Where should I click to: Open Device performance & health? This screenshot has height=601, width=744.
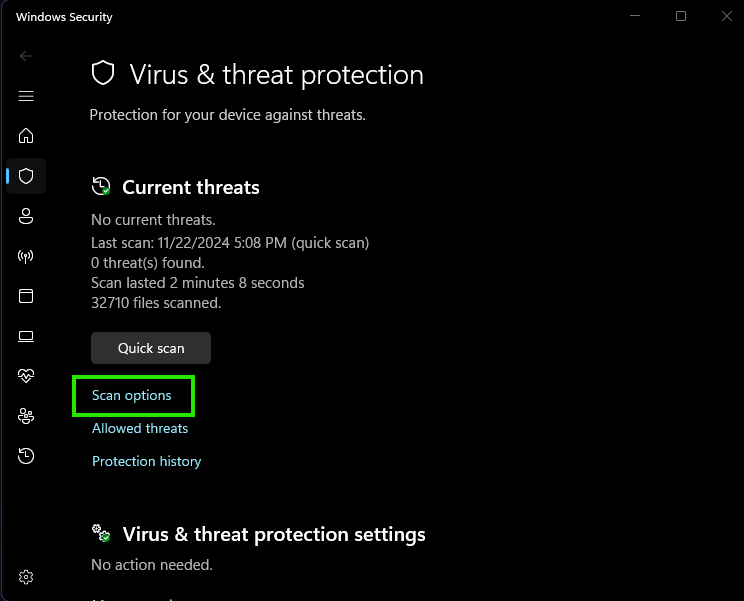coord(26,376)
